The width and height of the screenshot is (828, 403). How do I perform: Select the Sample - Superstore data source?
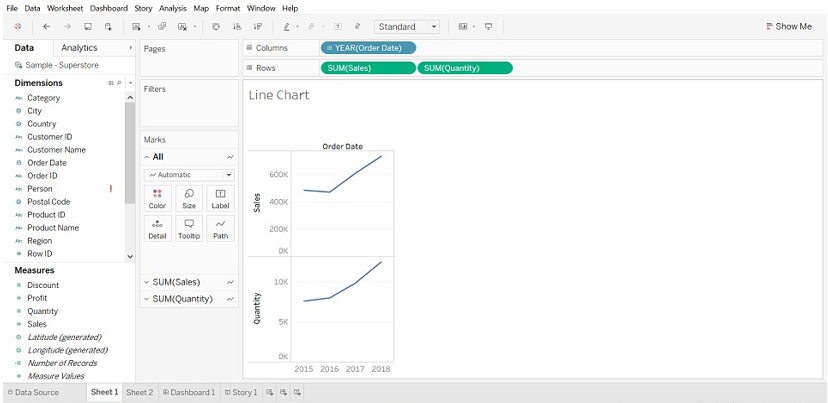57,65
